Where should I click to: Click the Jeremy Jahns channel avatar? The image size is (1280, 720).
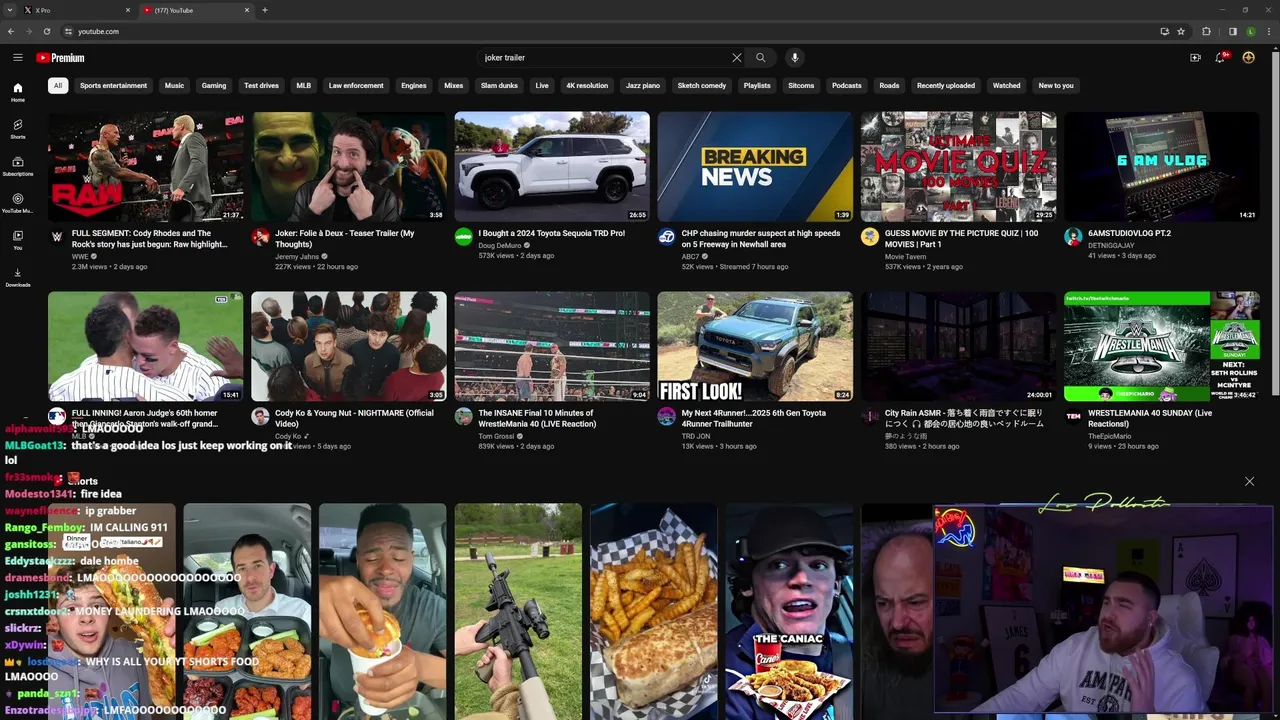click(x=260, y=237)
